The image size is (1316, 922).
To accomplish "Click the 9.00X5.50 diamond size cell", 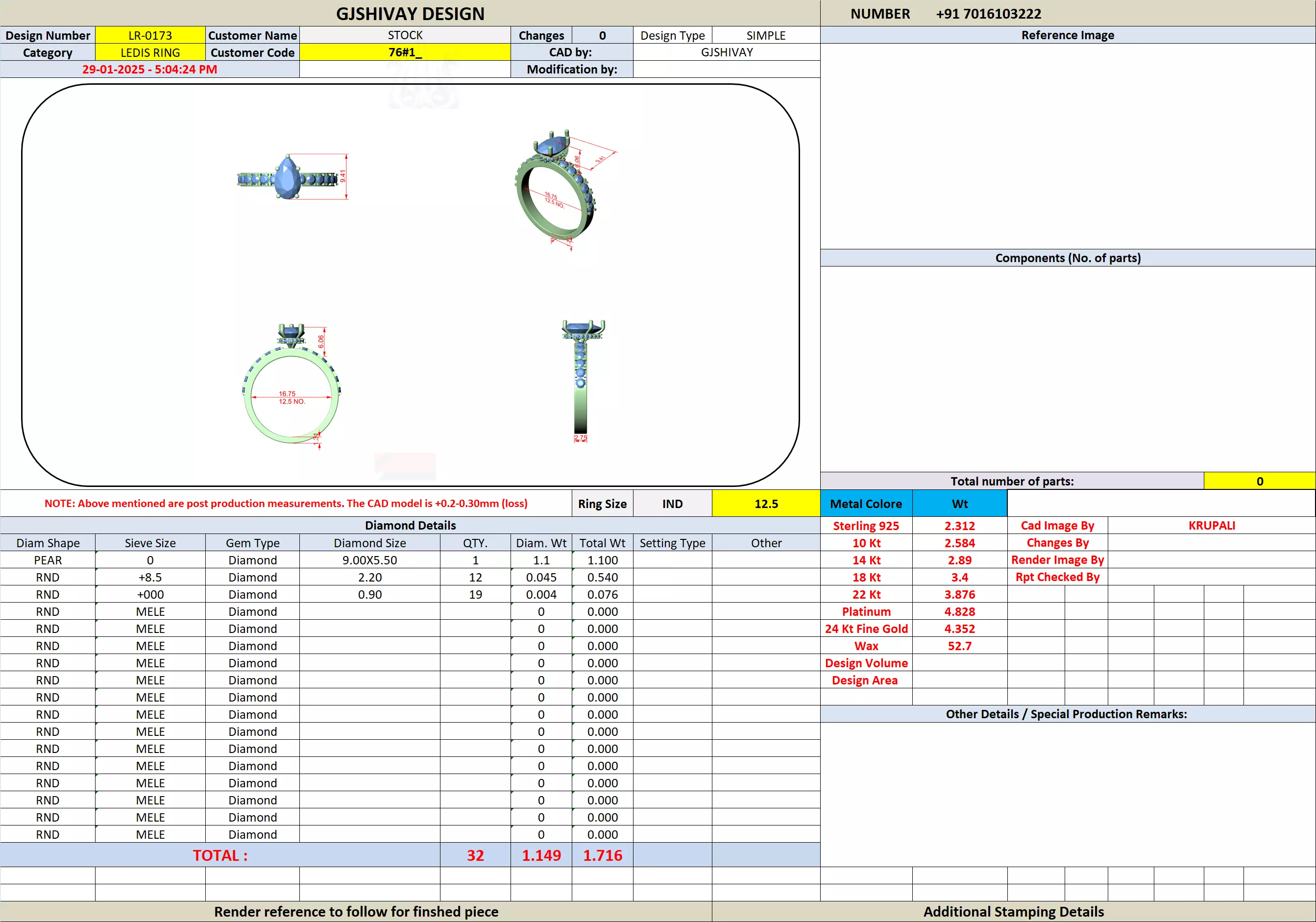I will (370, 560).
